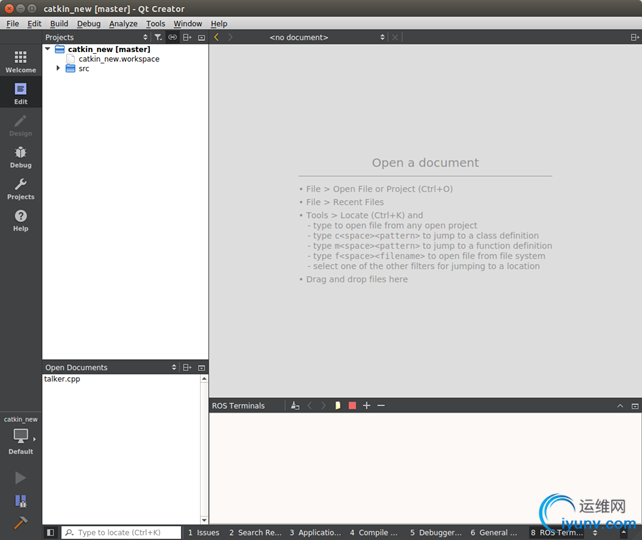The image size is (642, 540).
Task: Show the ROS Terminals pane tab
Action: pos(557,532)
